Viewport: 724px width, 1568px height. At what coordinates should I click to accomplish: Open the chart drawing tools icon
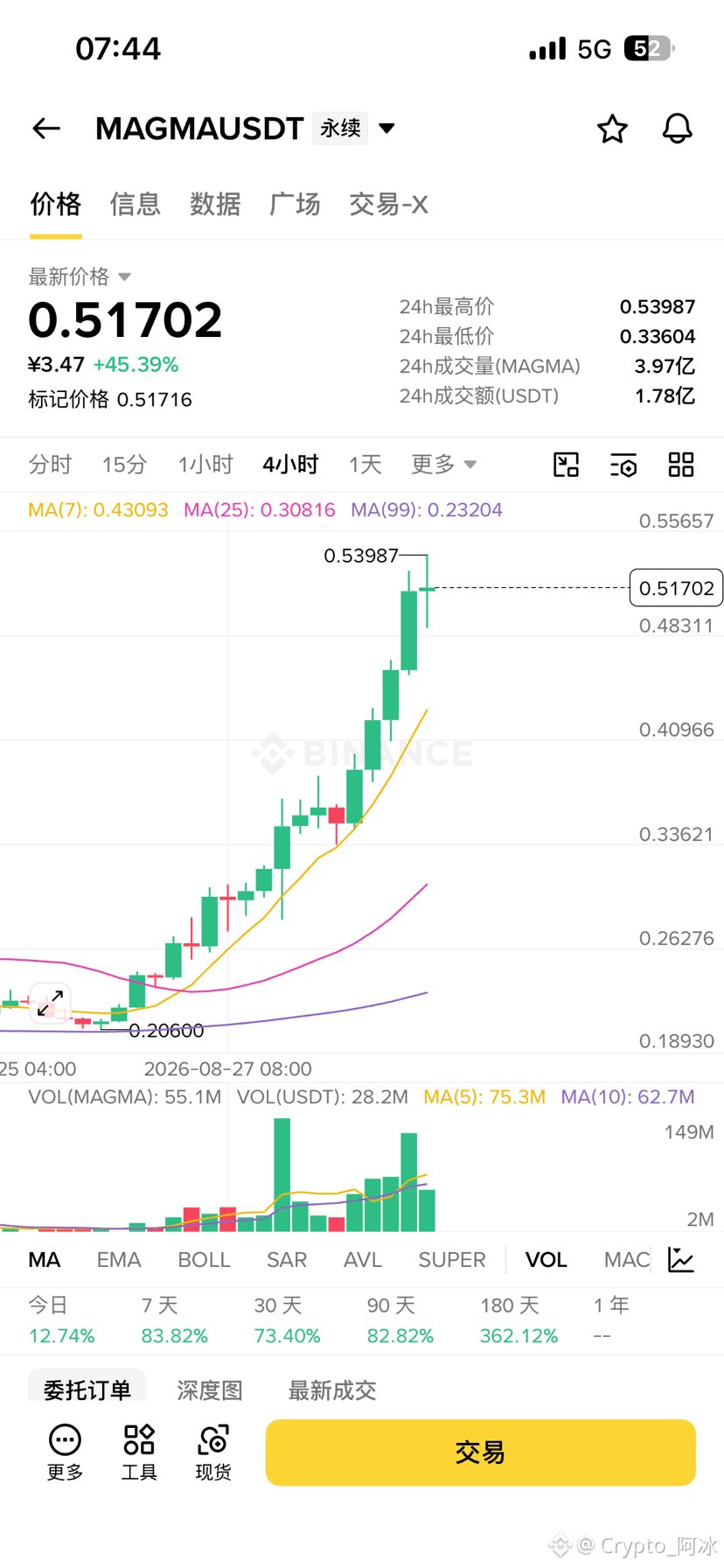click(567, 465)
